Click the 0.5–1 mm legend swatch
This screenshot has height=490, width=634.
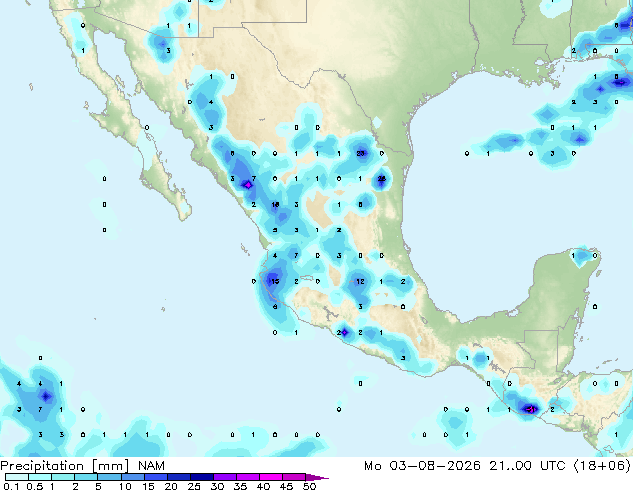(x=40, y=477)
